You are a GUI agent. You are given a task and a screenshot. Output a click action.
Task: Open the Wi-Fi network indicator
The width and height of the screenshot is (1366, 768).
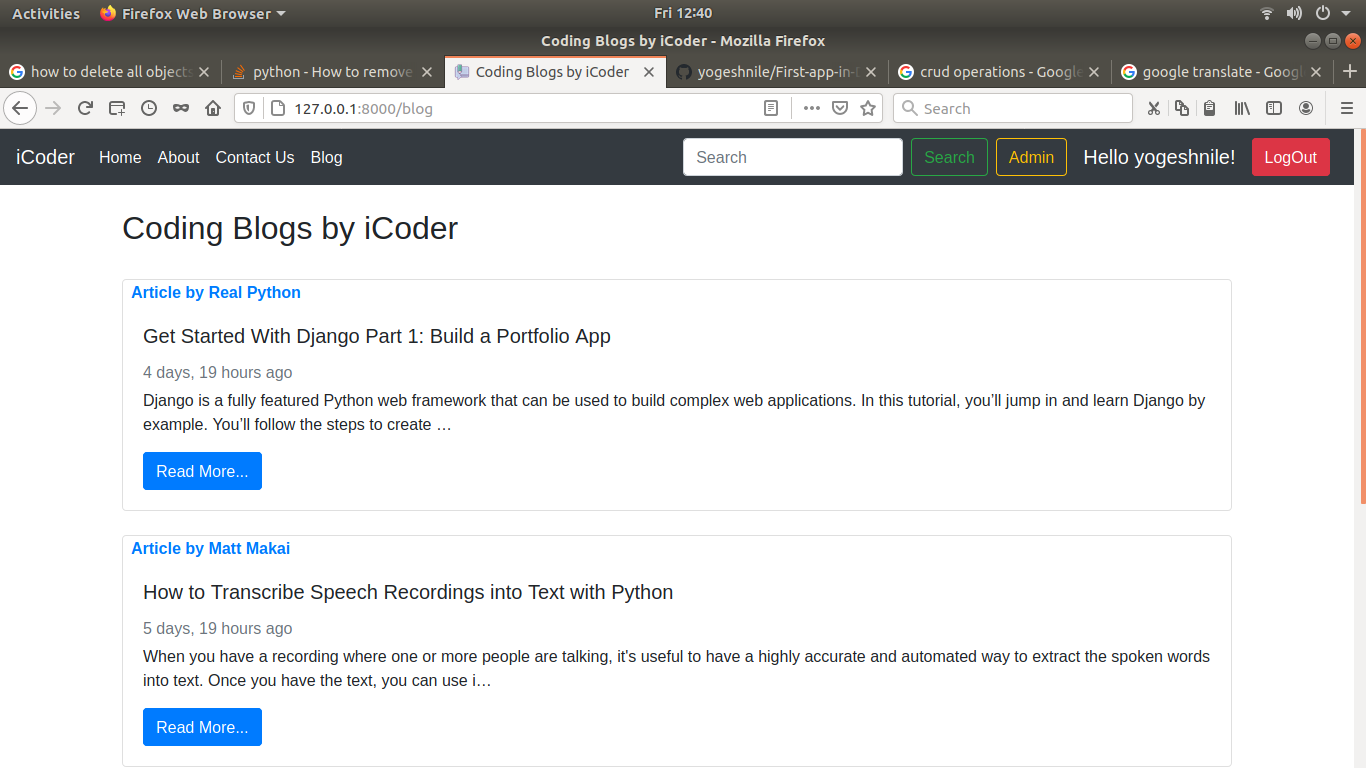(1267, 13)
